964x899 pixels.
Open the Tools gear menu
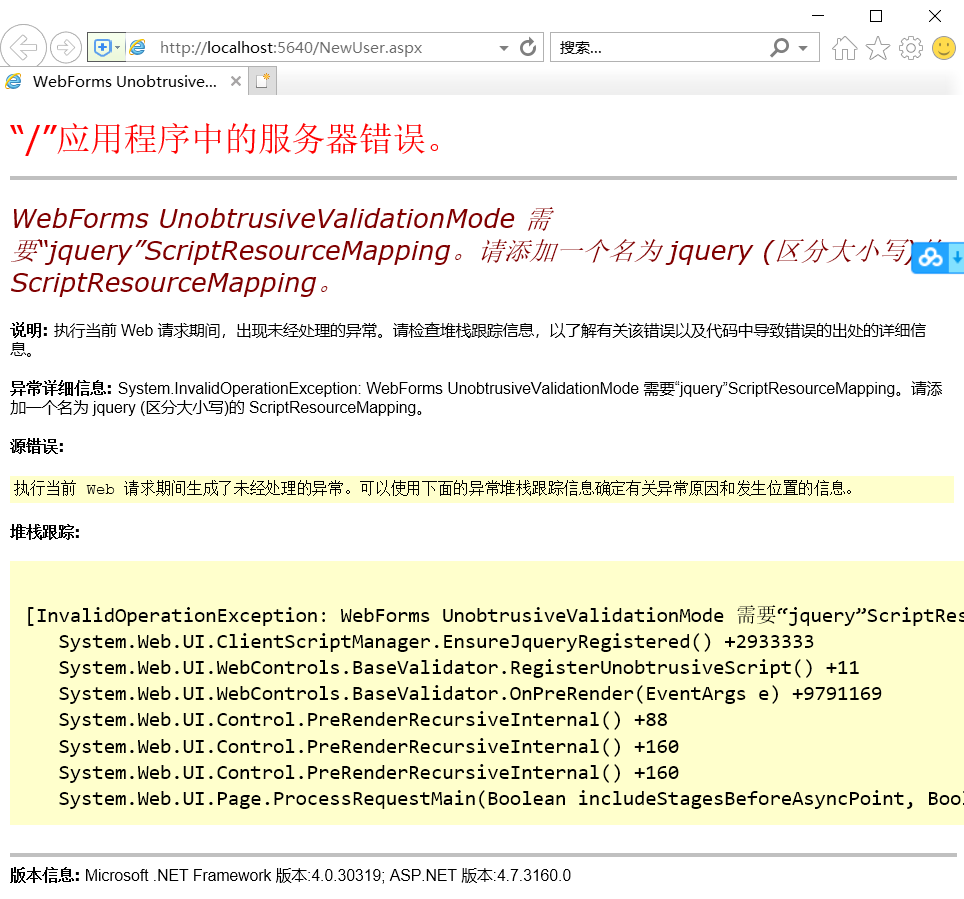click(x=911, y=47)
